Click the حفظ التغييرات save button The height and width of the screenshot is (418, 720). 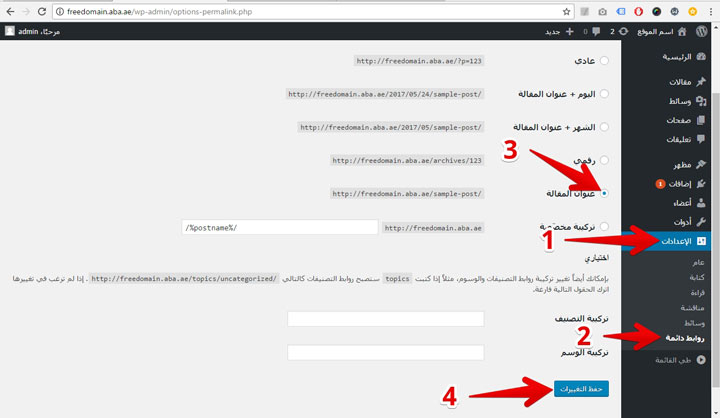(581, 389)
